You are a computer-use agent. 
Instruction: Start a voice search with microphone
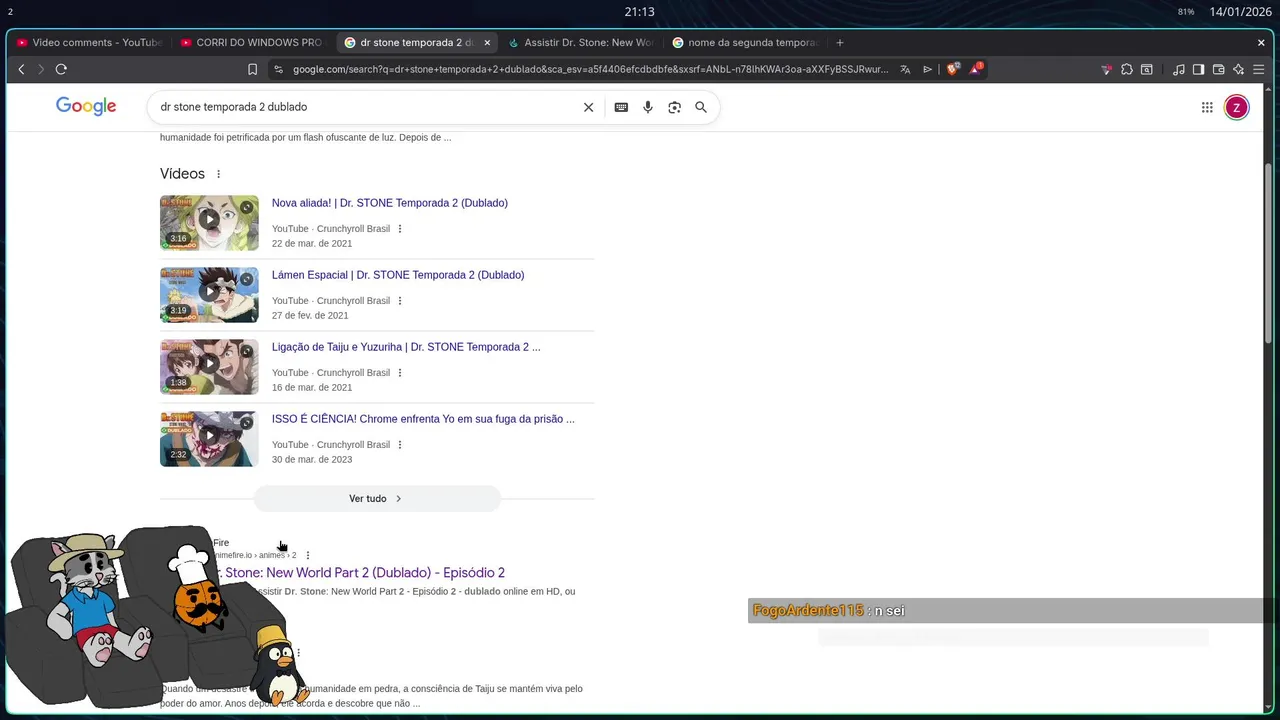click(x=648, y=107)
